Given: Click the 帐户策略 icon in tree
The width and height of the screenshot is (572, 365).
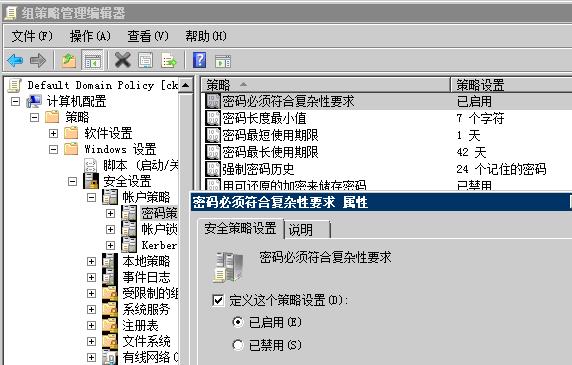Looking at the screenshot, I should click(x=110, y=197).
